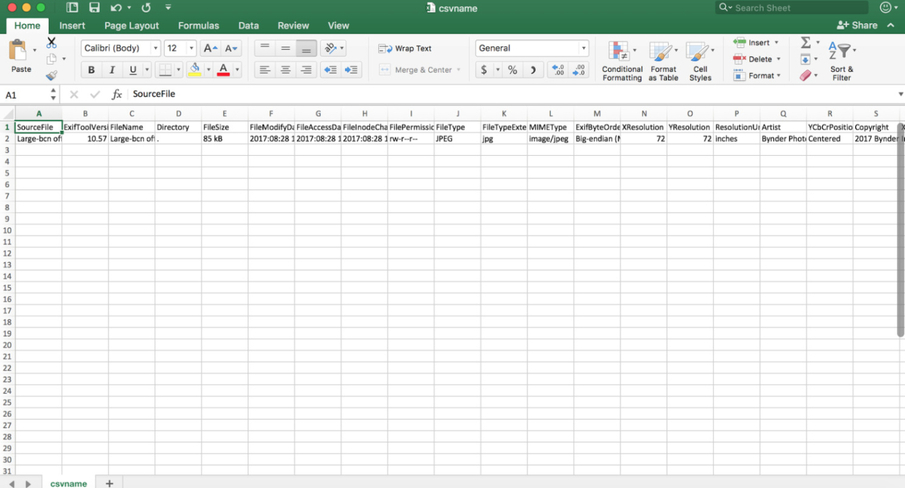Enable Wrap Text
The height and width of the screenshot is (488, 905).
(405, 48)
